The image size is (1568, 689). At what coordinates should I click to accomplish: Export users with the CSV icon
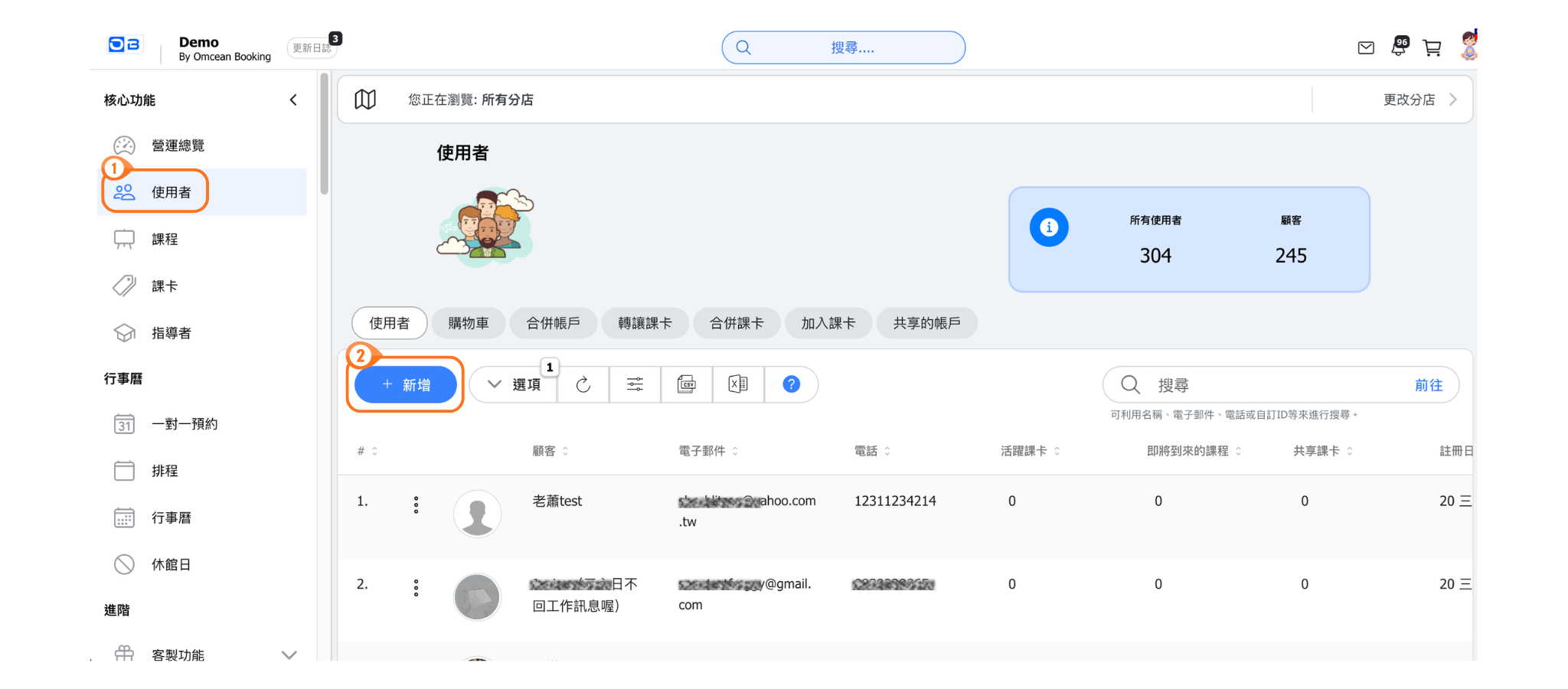tap(687, 384)
